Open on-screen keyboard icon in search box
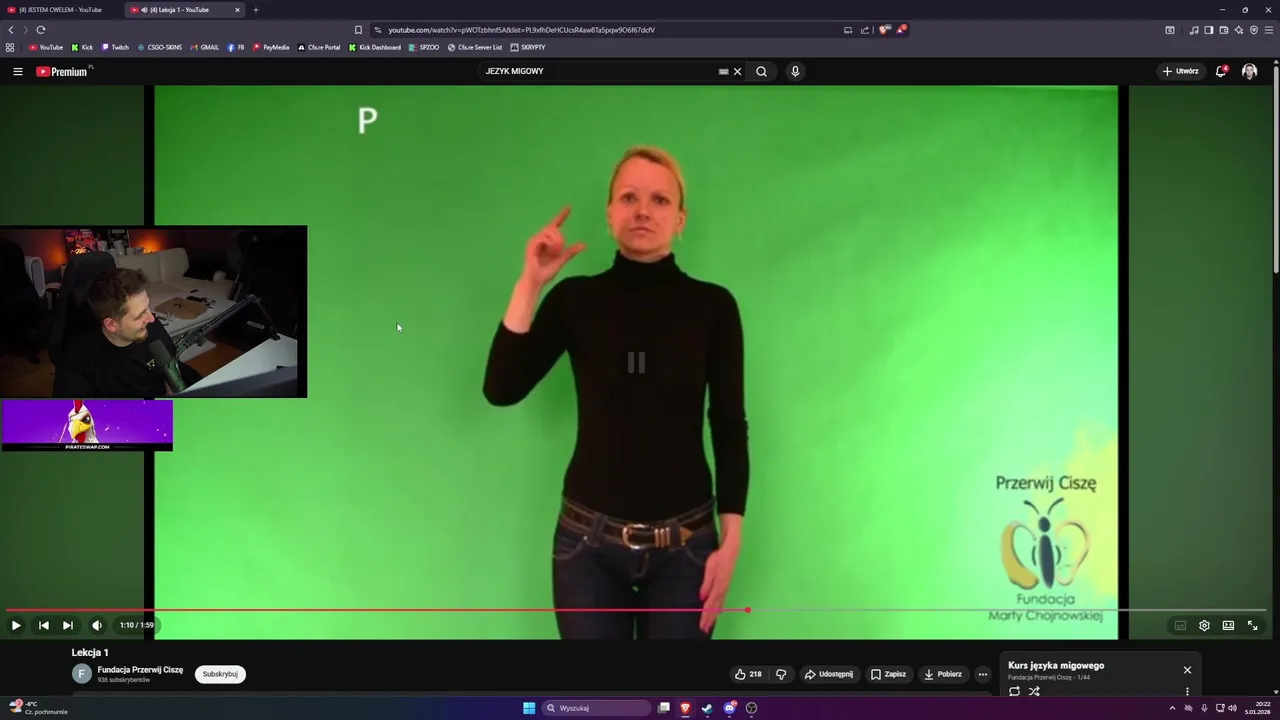Viewport: 1280px width, 720px height. tap(723, 71)
